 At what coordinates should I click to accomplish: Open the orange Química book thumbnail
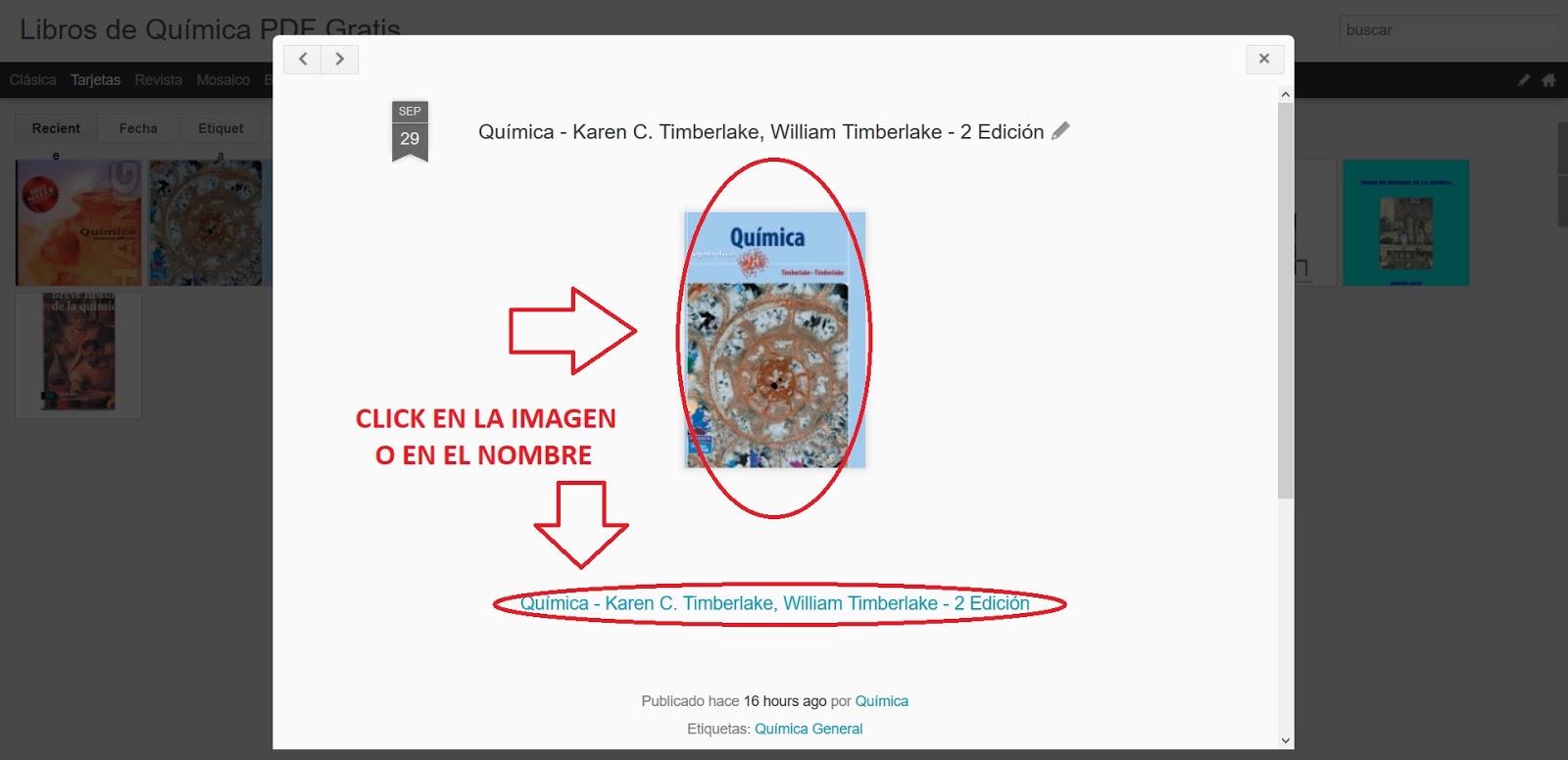tap(78, 223)
